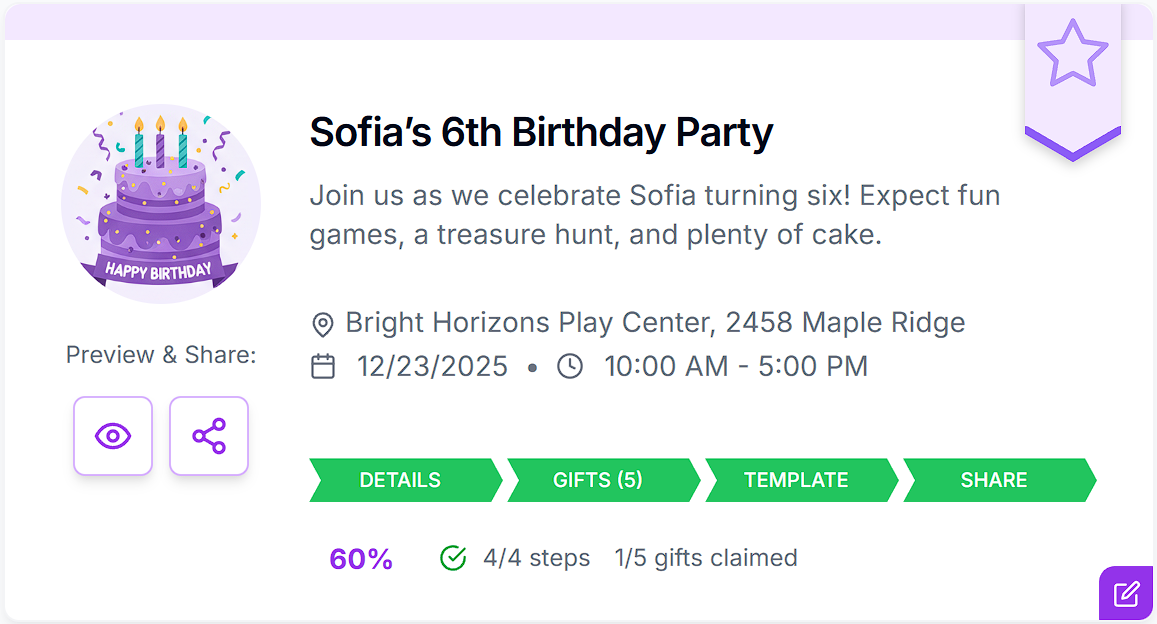Viewport: 1157px width, 624px height.
Task: Click the location pin icon
Action: click(x=322, y=324)
